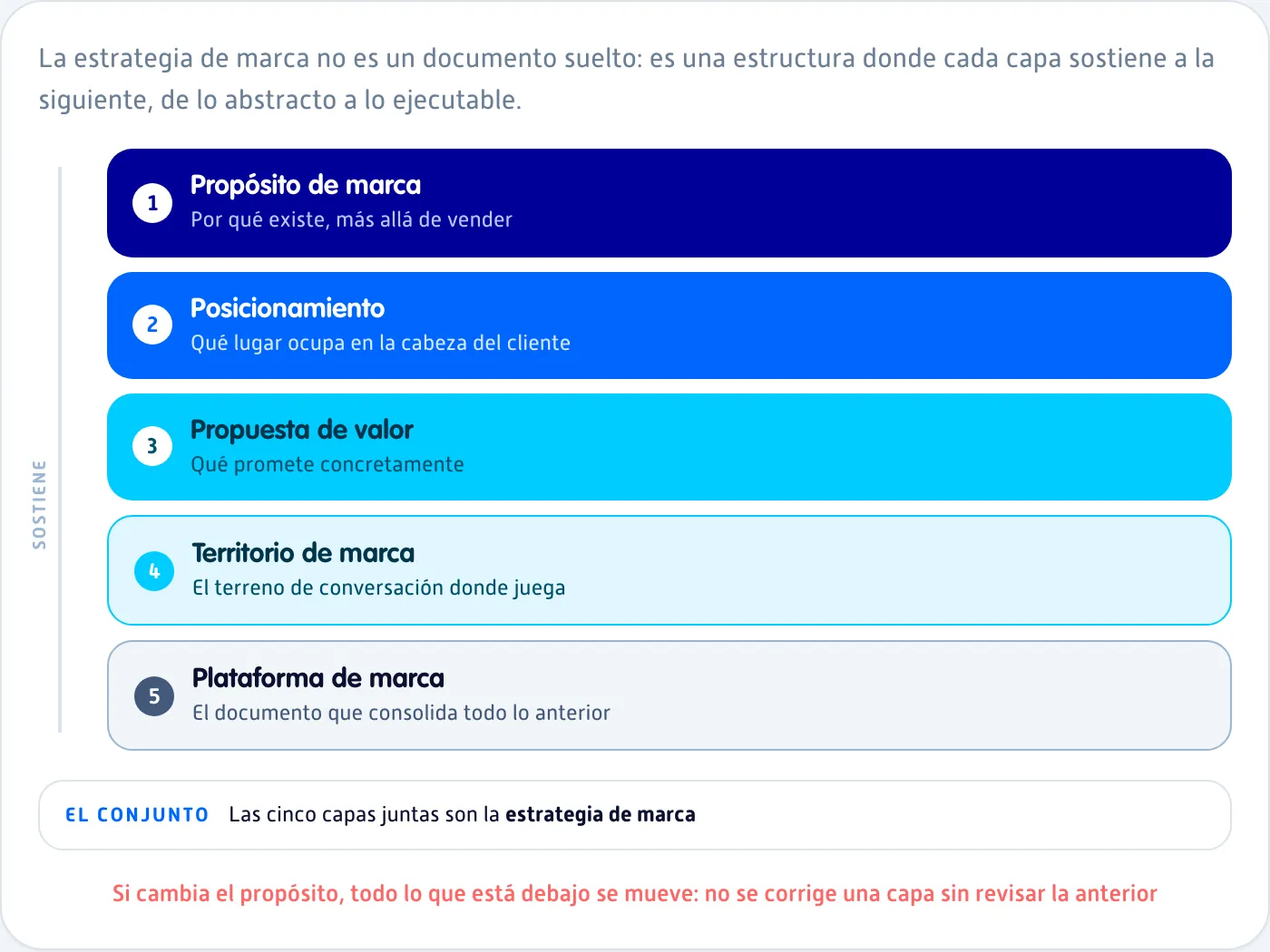Click the number 1 circle badge
This screenshot has width=1270, height=952.
152,203
